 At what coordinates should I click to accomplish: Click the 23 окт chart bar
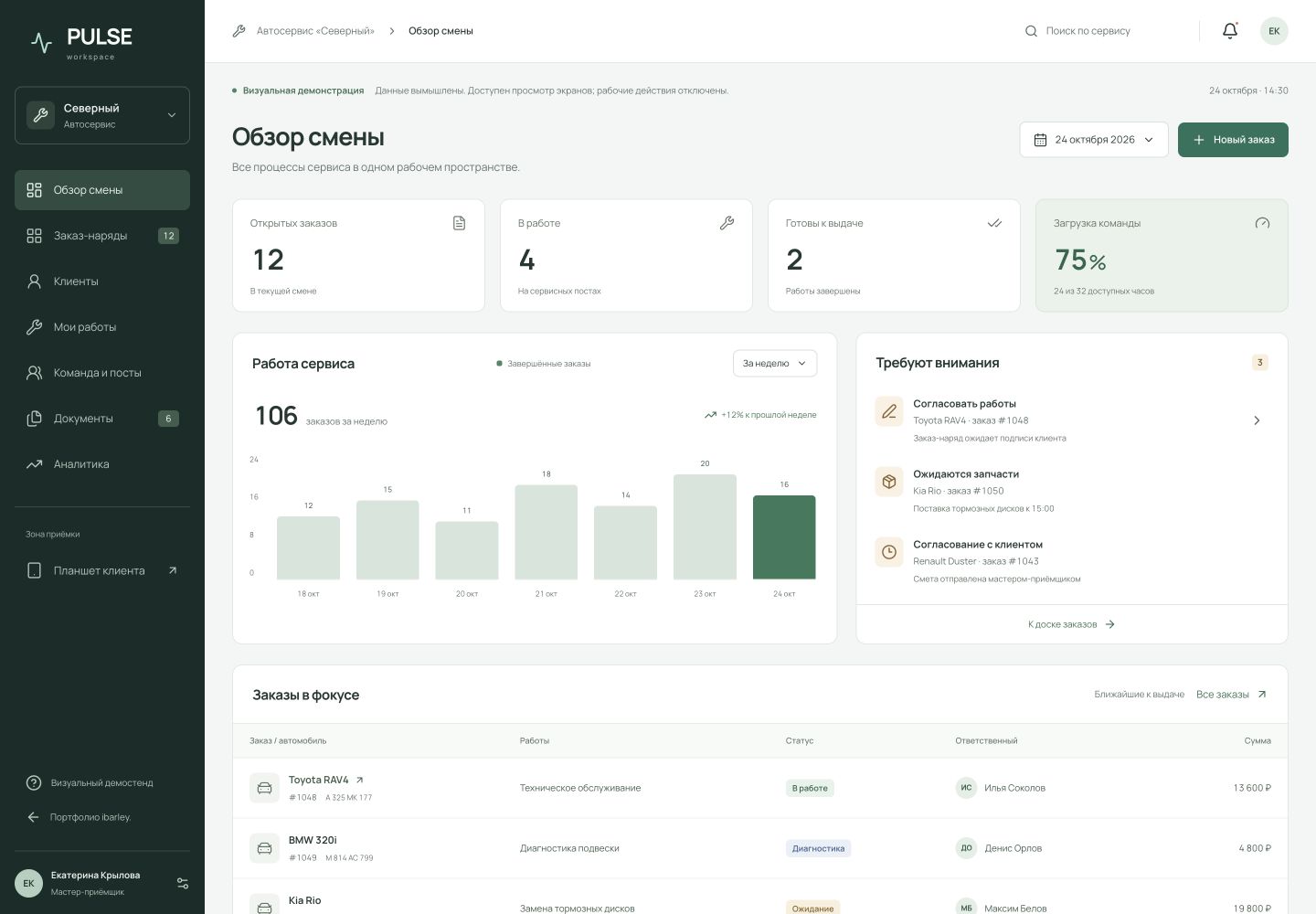705,527
